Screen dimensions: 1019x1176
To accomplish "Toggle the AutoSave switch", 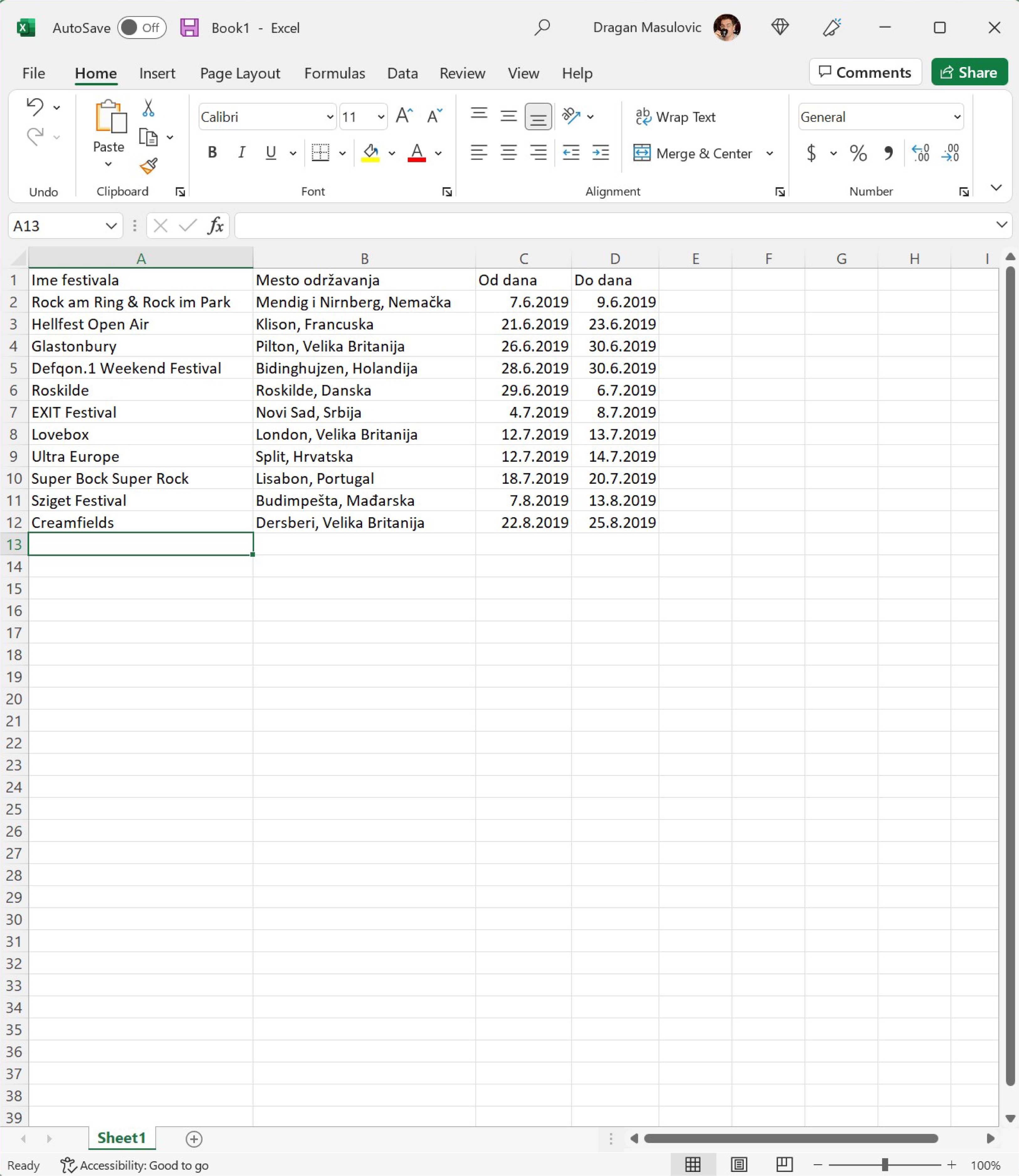I will pyautogui.click(x=142, y=28).
